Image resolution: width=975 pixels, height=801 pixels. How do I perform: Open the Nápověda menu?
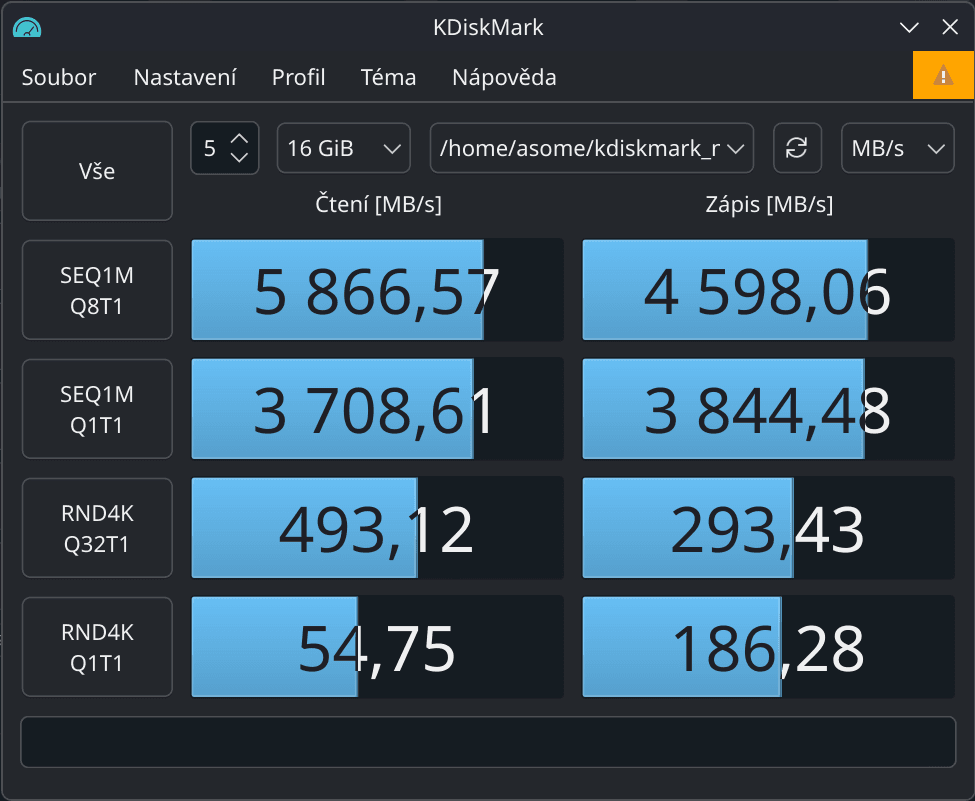click(504, 77)
